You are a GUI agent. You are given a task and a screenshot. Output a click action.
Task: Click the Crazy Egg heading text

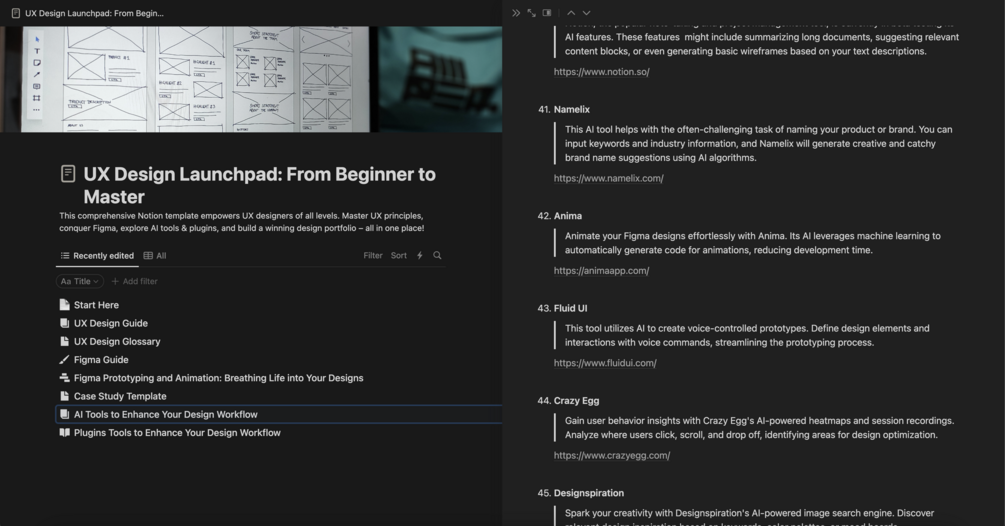(577, 400)
